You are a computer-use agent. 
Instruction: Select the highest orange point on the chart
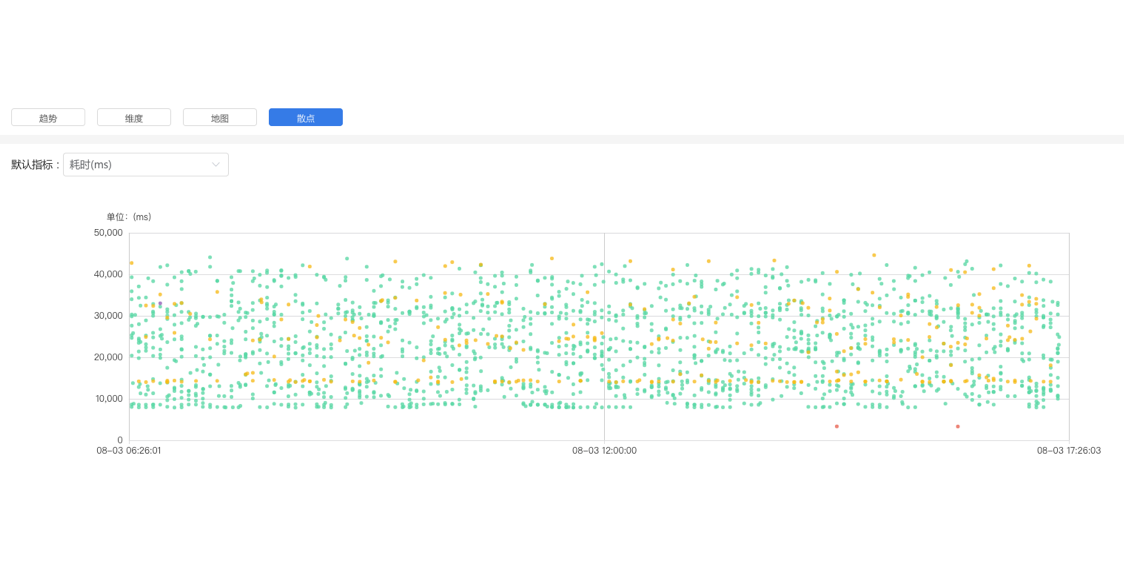(x=874, y=255)
